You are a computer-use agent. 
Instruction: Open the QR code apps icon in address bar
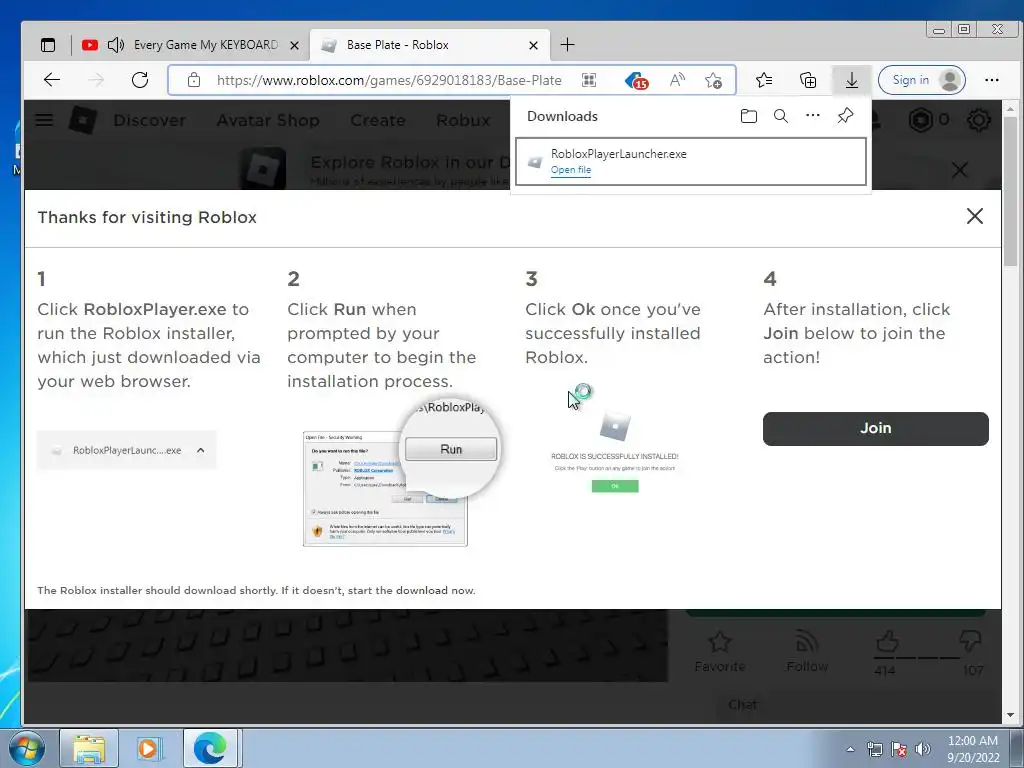coord(589,80)
